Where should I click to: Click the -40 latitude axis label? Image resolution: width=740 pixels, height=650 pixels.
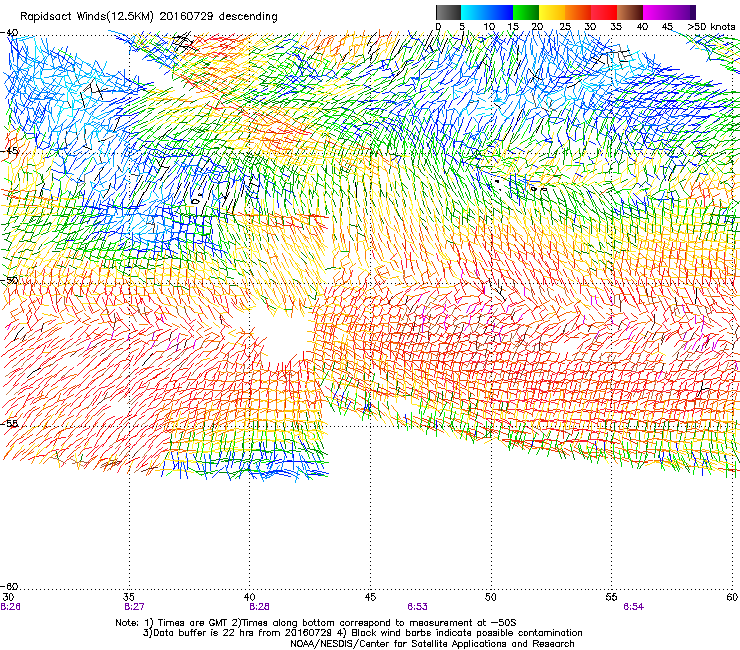9,33
